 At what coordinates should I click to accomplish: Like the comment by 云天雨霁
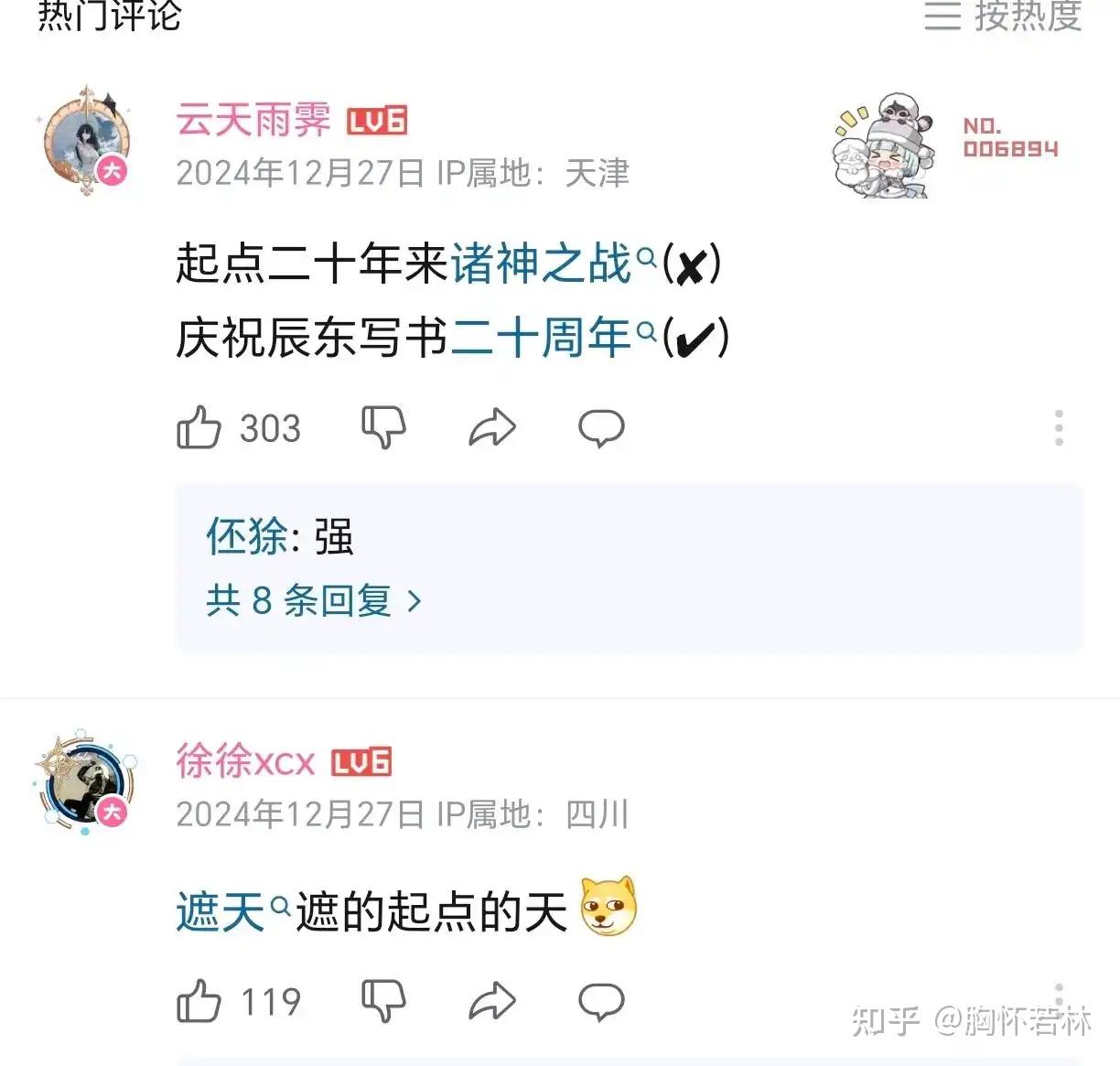point(199,427)
